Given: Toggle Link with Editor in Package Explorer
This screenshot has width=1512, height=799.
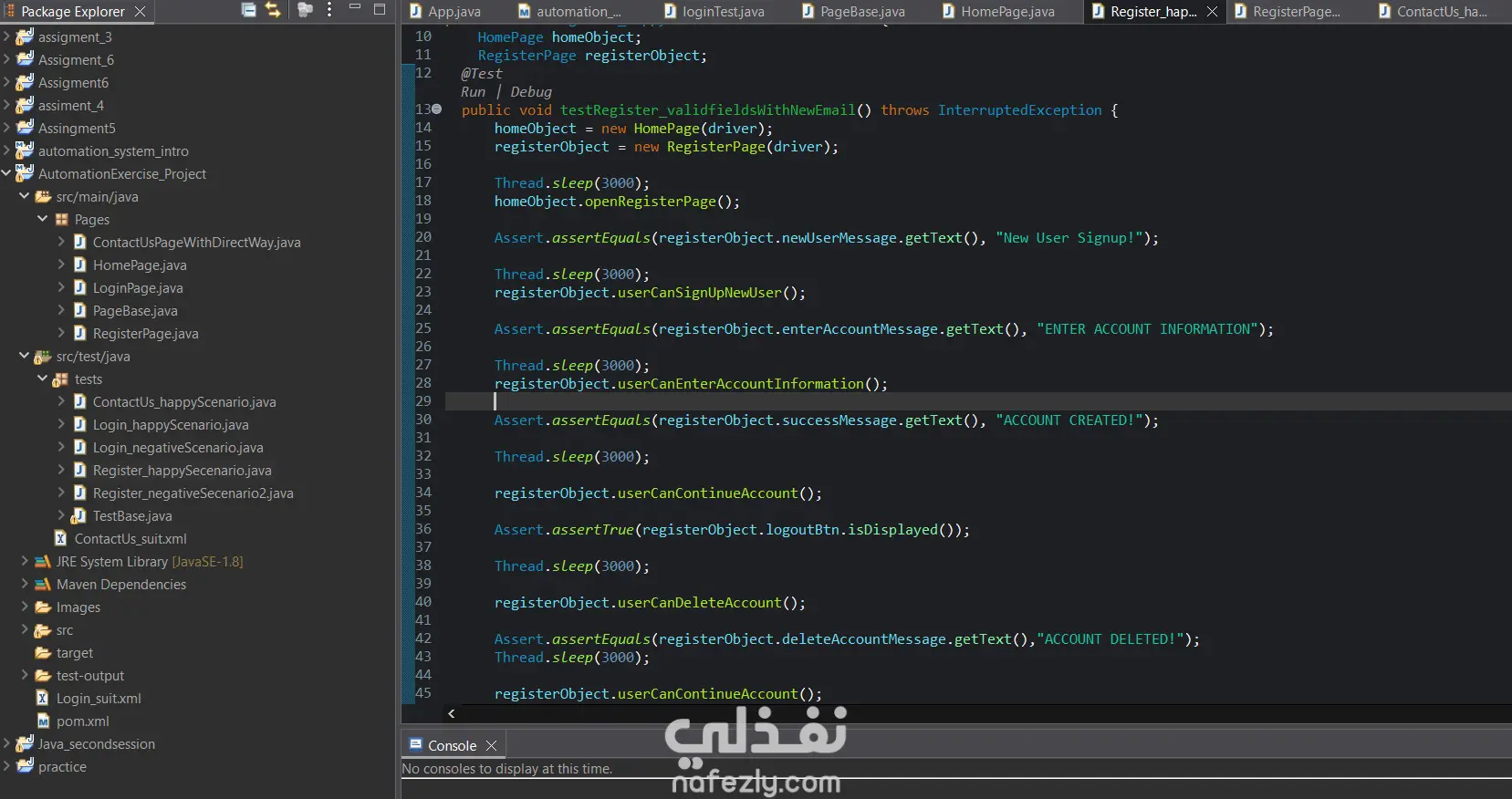Looking at the screenshot, I should [273, 10].
